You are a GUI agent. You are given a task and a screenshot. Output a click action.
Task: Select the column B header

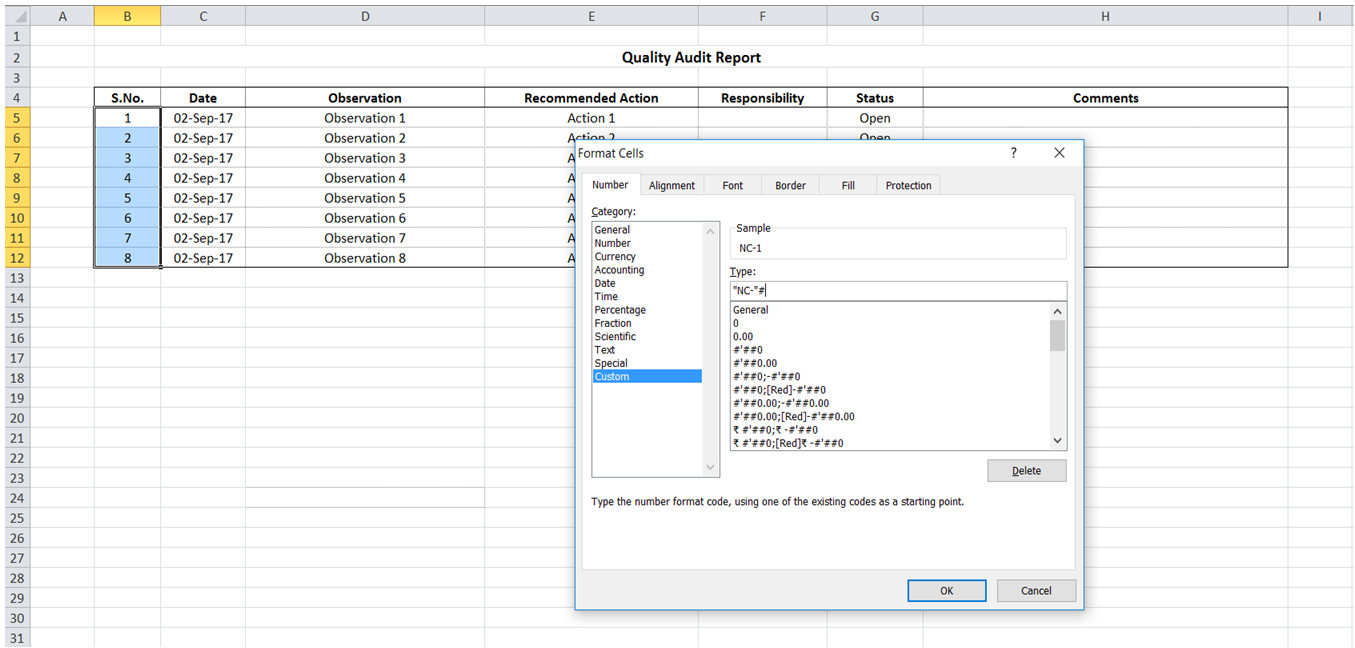click(127, 16)
